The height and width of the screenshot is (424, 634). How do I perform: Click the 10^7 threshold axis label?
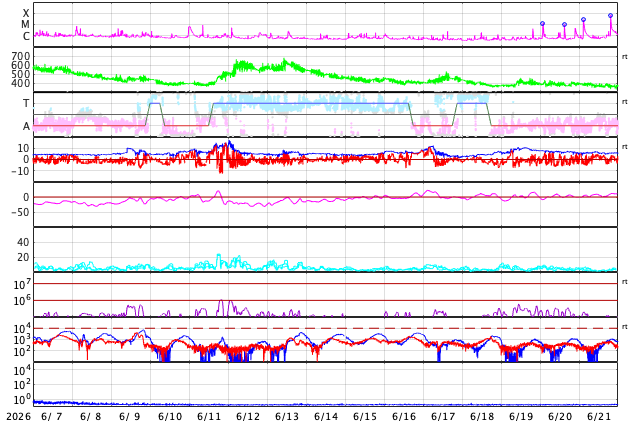pos(22,284)
